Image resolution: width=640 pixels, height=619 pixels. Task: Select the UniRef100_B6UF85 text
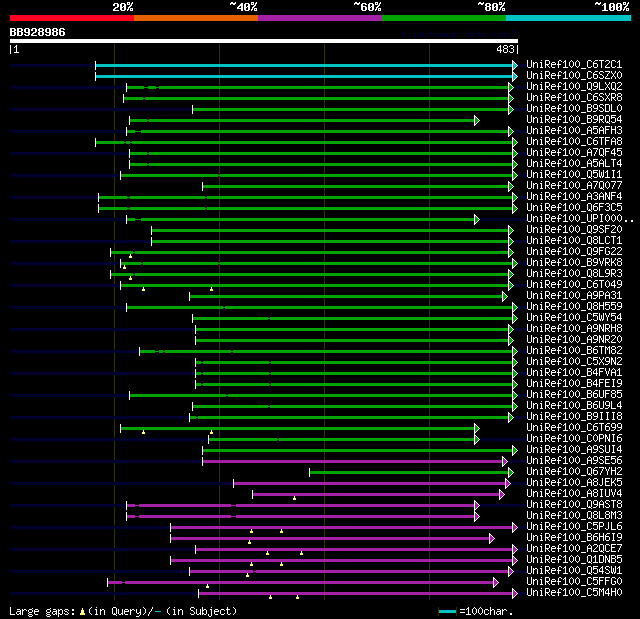[x=574, y=395]
